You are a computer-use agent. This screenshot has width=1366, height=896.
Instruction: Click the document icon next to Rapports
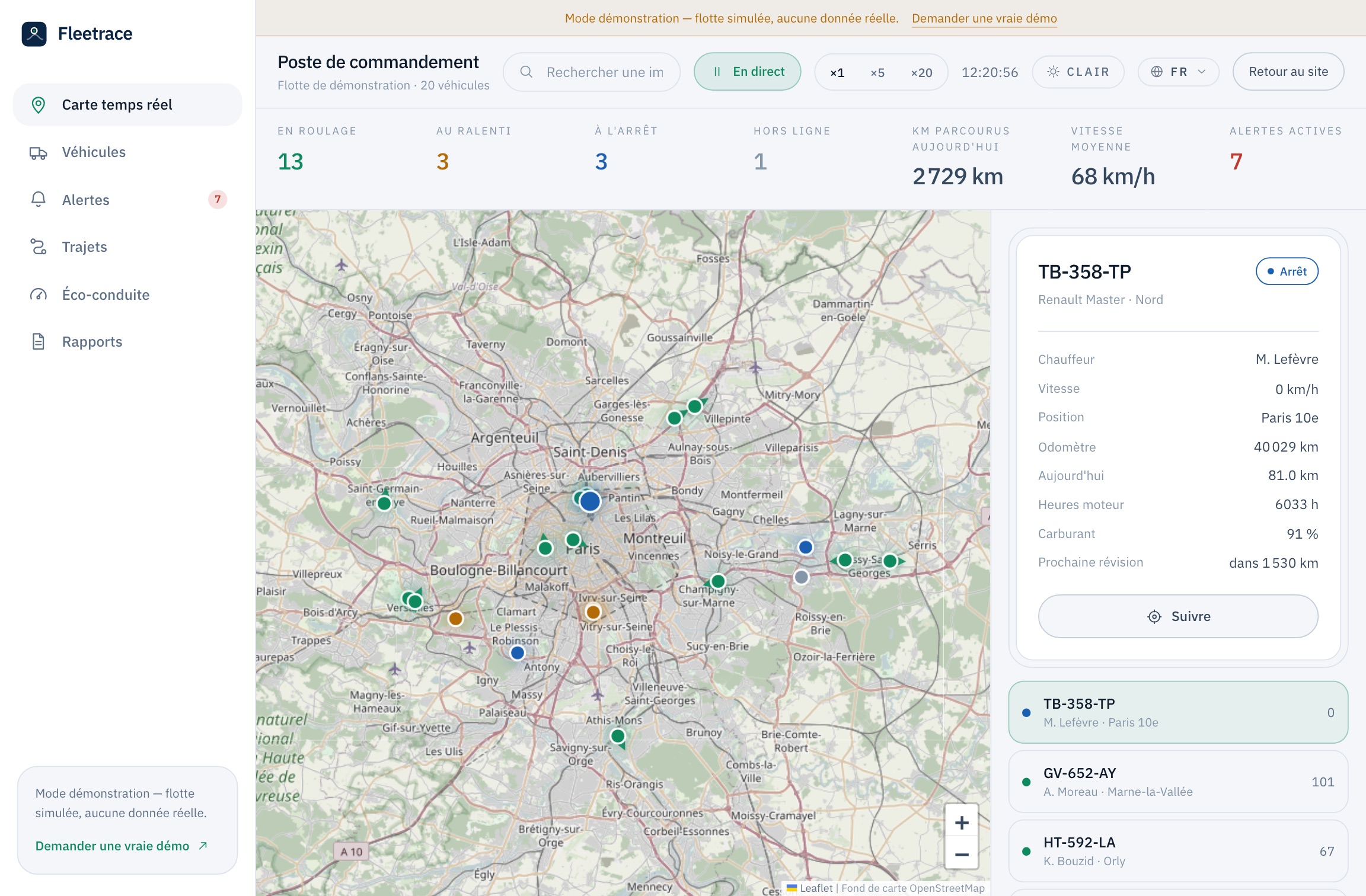(x=39, y=341)
